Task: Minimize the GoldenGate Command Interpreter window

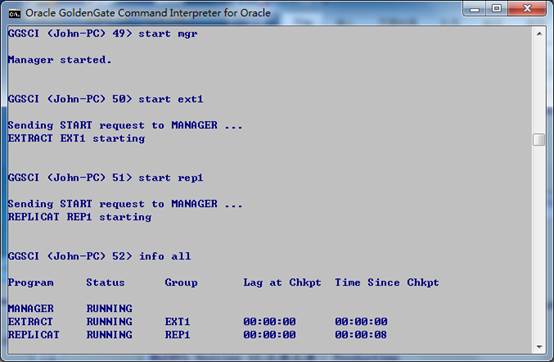Action: [475, 8]
